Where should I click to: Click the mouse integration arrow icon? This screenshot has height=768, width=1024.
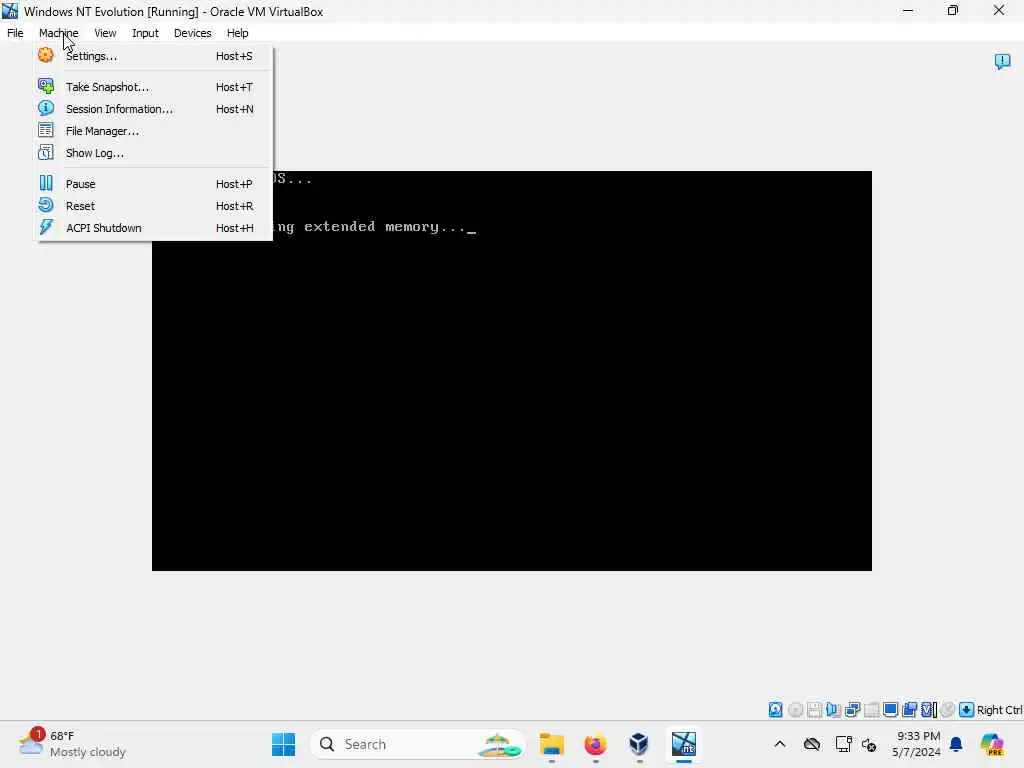coord(967,710)
